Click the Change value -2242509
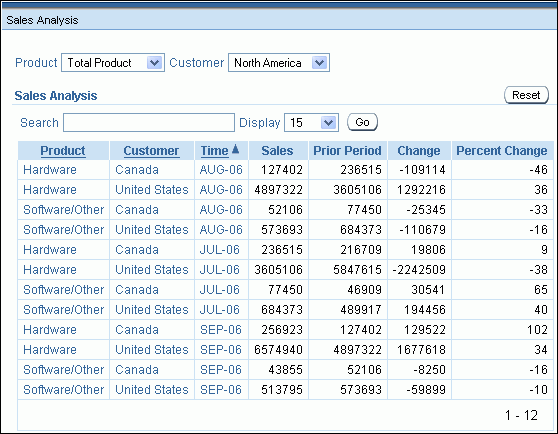Viewport: 558px width, 434px height. click(419, 270)
